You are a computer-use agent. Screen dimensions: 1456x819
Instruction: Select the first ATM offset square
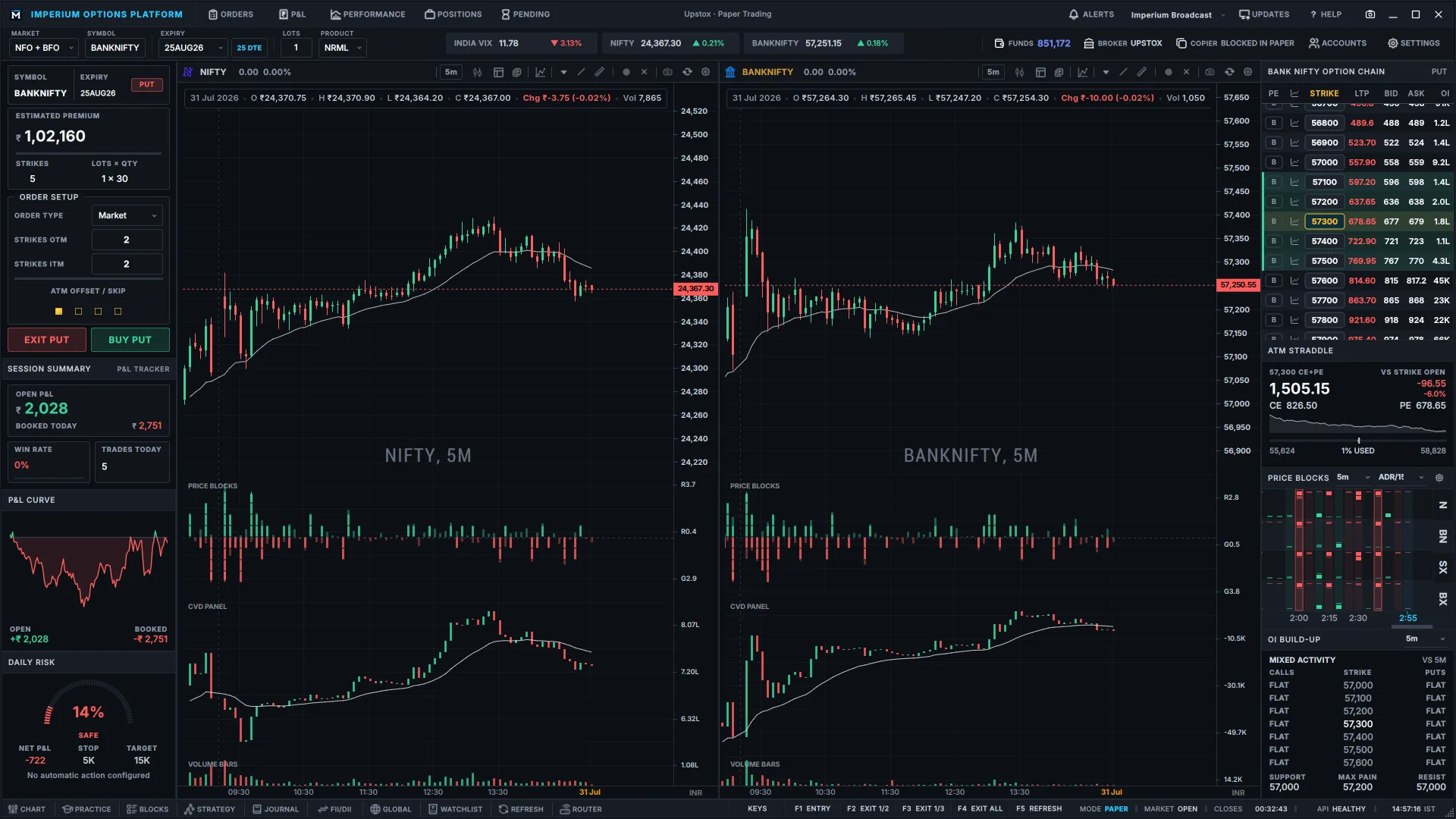click(58, 312)
